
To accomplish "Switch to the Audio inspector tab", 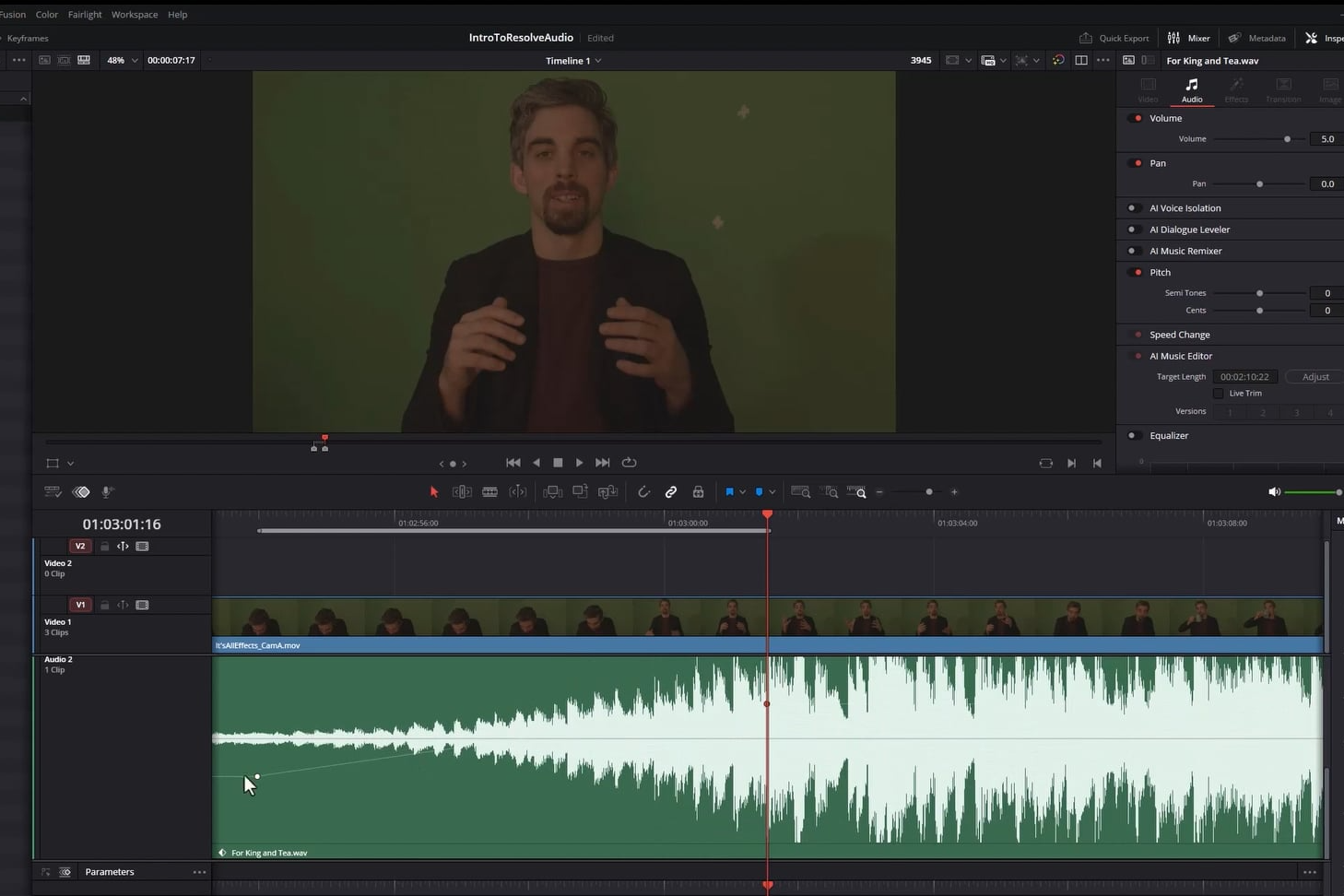I will [1192, 89].
